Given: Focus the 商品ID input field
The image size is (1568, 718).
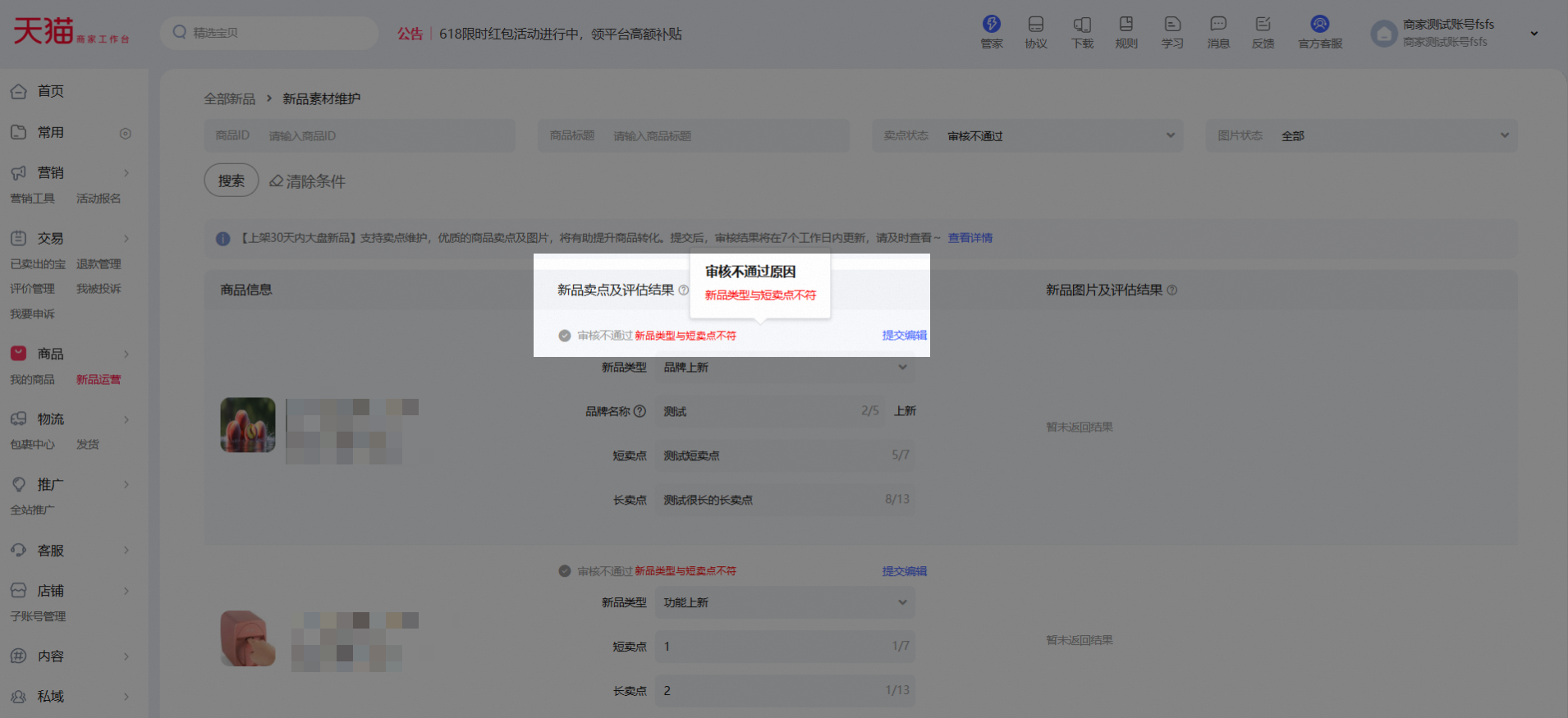Looking at the screenshot, I should click(360, 135).
